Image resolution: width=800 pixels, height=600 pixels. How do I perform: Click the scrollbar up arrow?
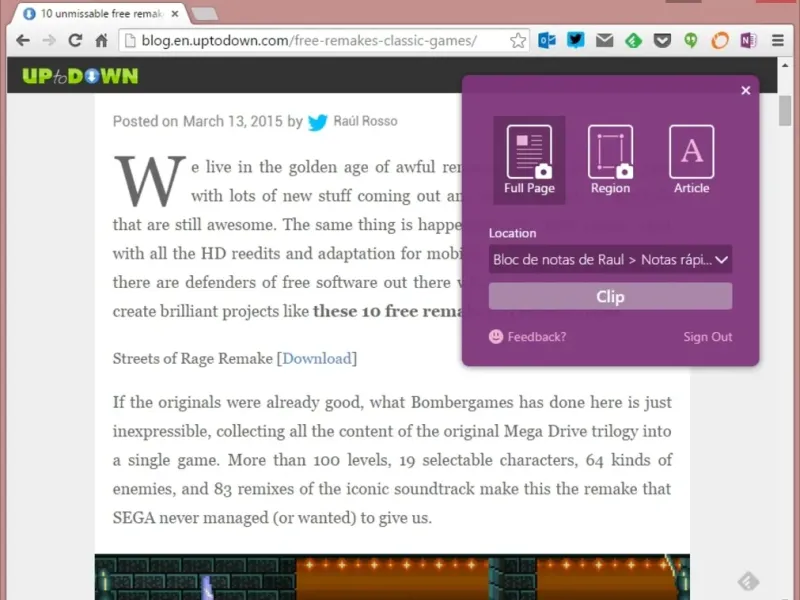tap(785, 65)
